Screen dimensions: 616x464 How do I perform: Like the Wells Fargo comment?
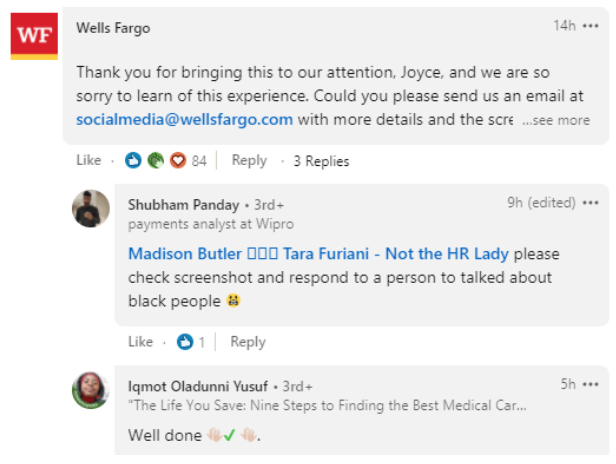pyautogui.click(x=89, y=160)
